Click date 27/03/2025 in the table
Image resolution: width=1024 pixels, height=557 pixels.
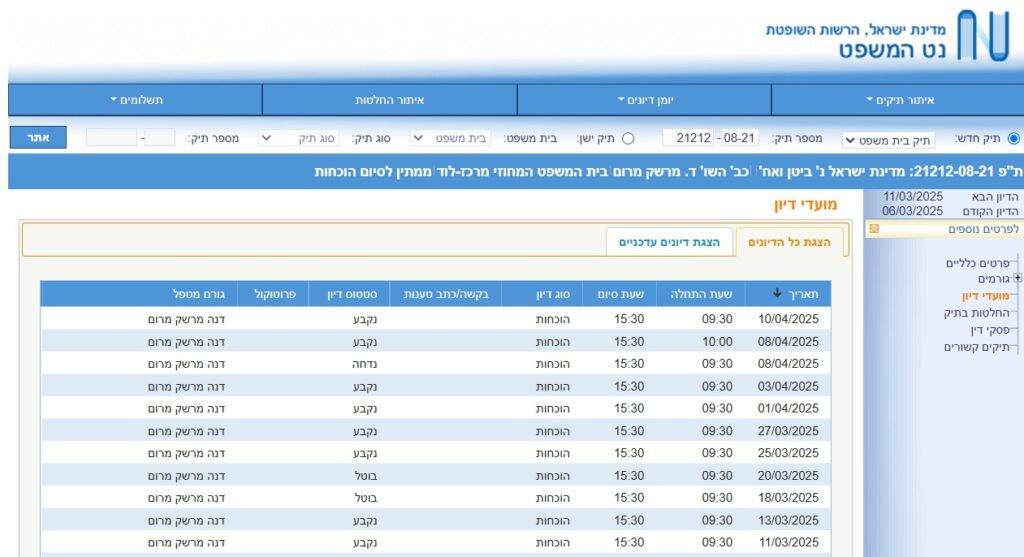pyautogui.click(x=788, y=431)
